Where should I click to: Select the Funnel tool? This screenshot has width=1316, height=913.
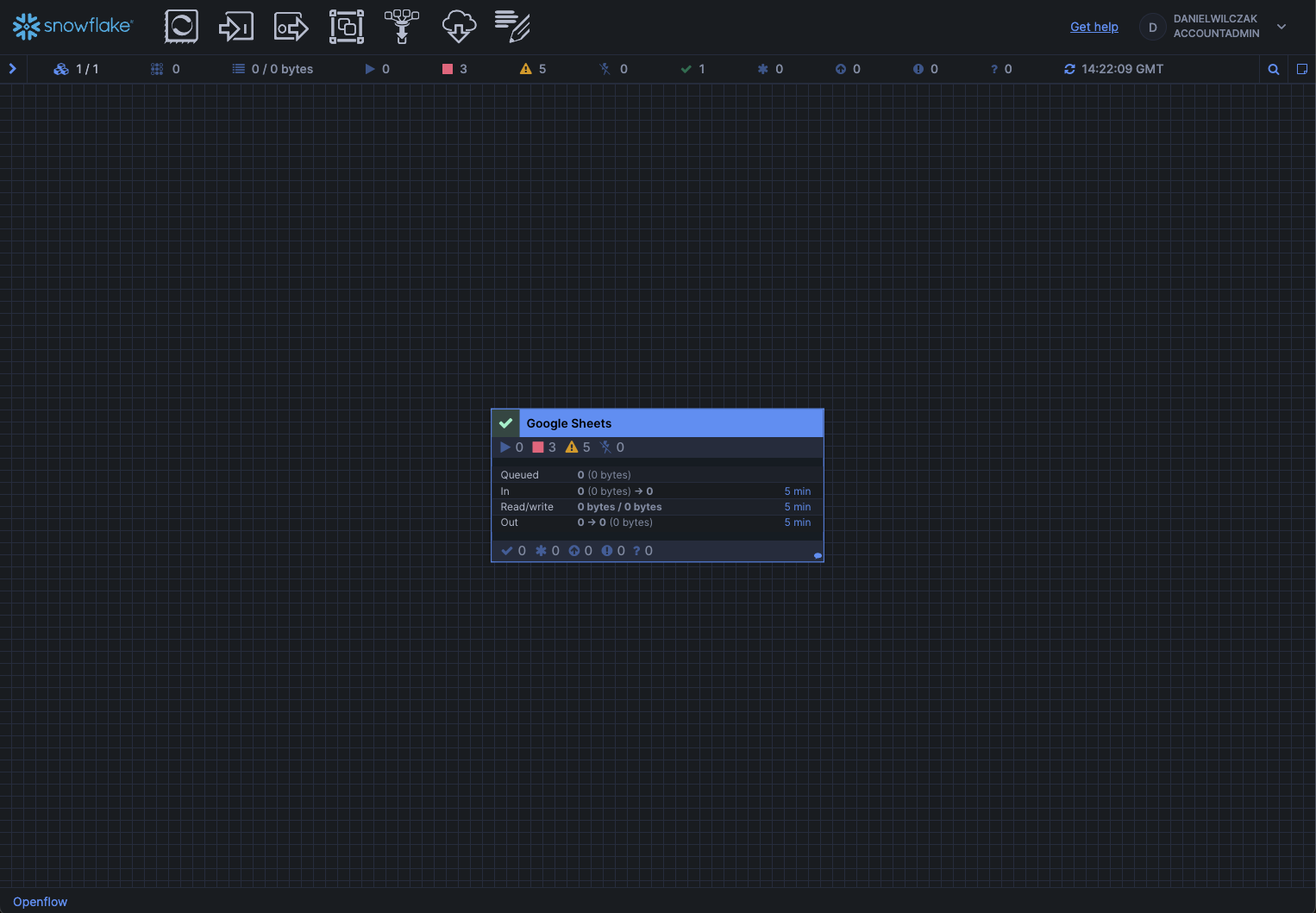[x=402, y=27]
